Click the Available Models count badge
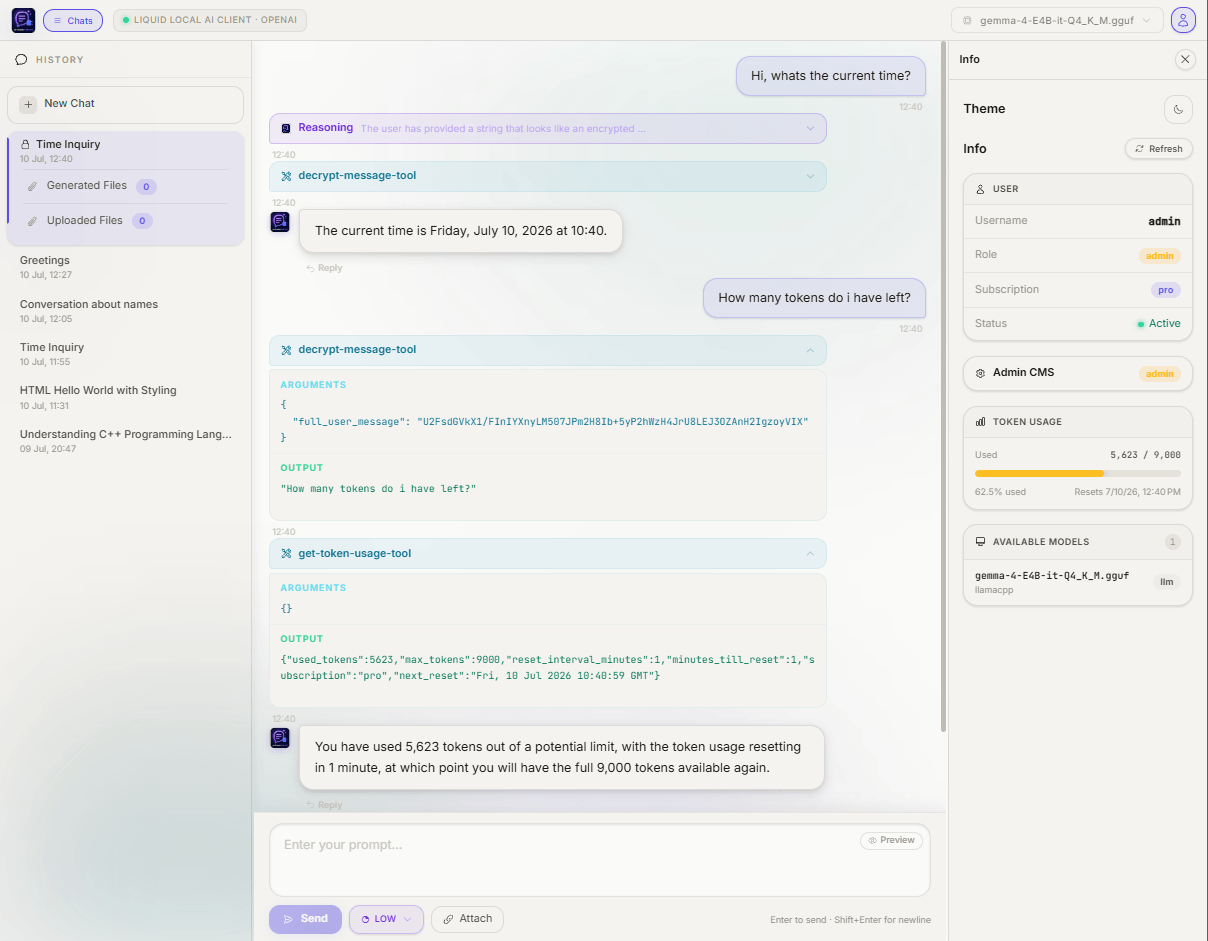Viewport: 1208px width, 941px height. coord(1173,542)
